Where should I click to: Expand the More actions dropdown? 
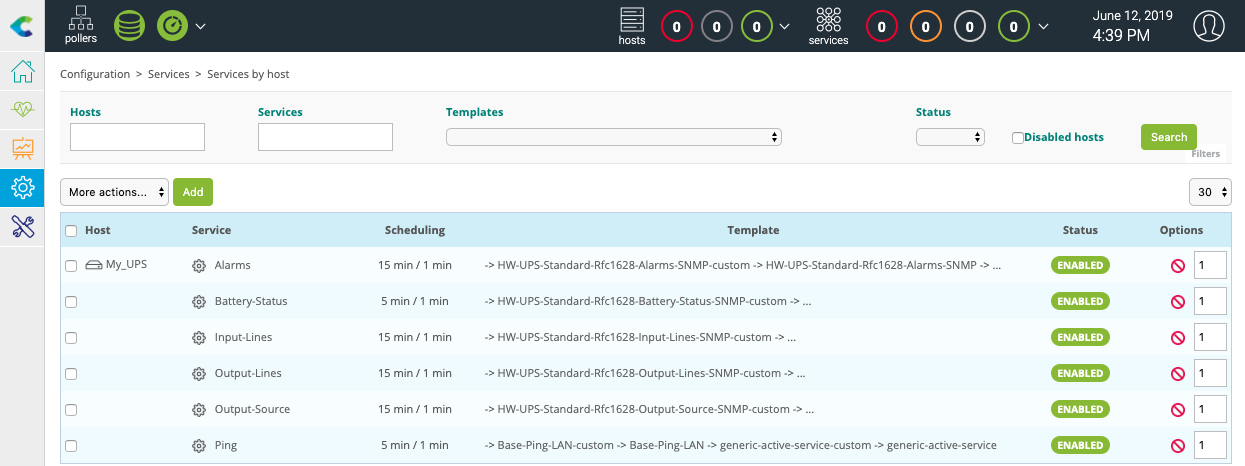114,192
